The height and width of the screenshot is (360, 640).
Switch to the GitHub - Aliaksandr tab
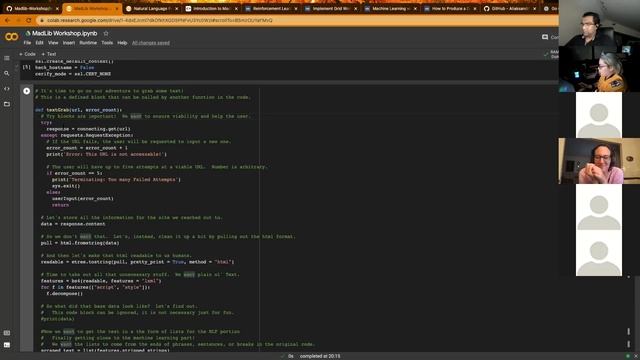(509, 9)
